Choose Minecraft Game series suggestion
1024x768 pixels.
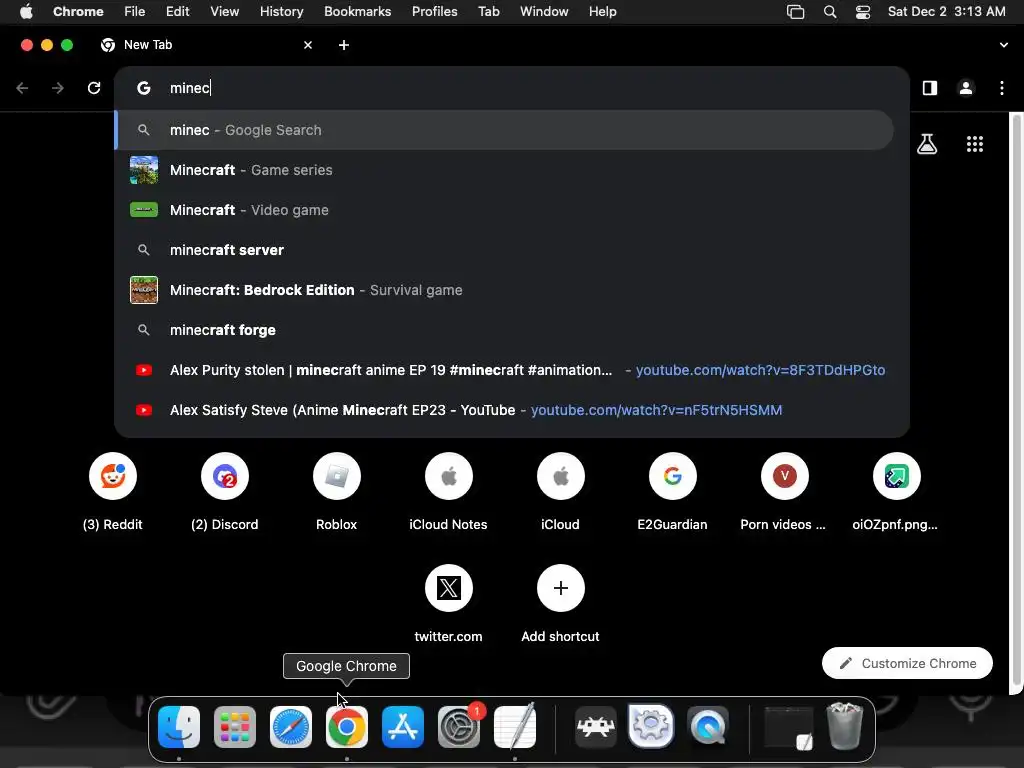[x=504, y=170]
